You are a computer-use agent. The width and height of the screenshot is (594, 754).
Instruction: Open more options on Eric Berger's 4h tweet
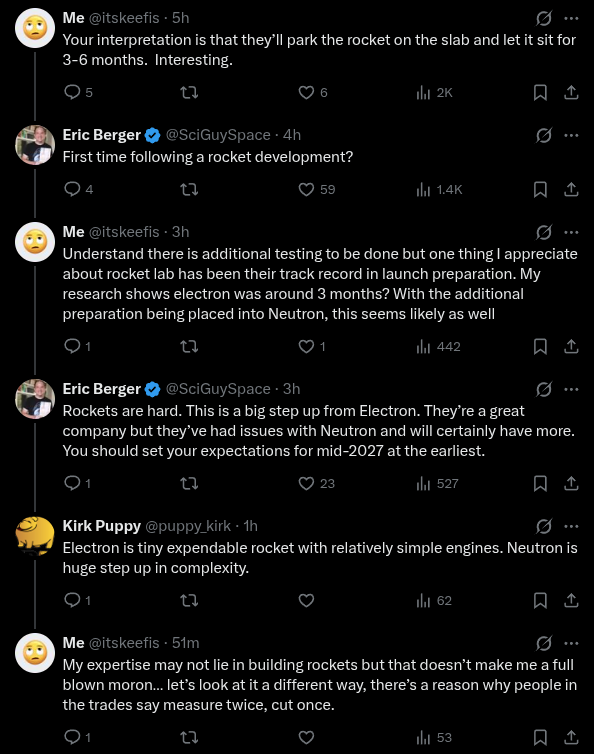pos(571,136)
